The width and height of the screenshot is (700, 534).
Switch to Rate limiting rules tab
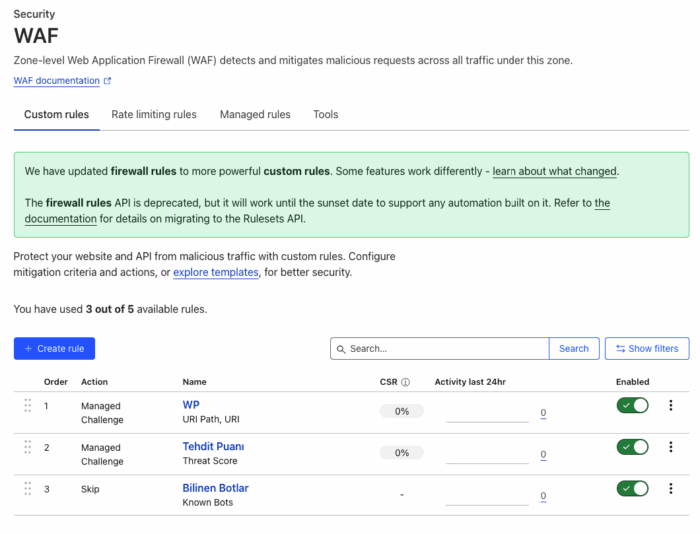point(154,115)
